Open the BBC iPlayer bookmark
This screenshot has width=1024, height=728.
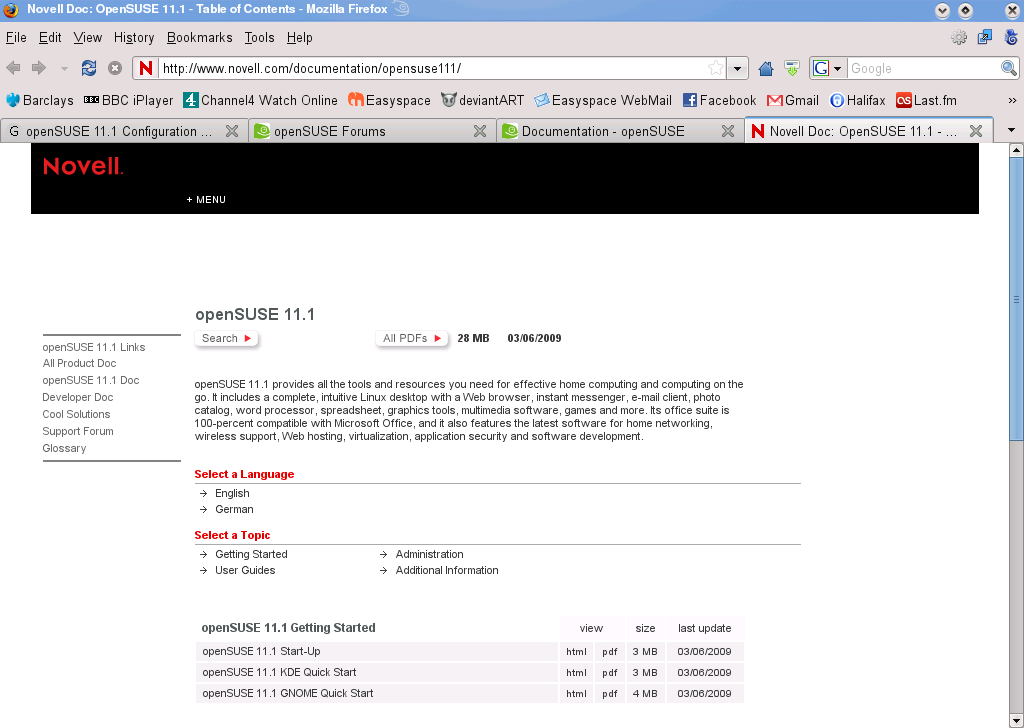pyautogui.click(x=129, y=100)
